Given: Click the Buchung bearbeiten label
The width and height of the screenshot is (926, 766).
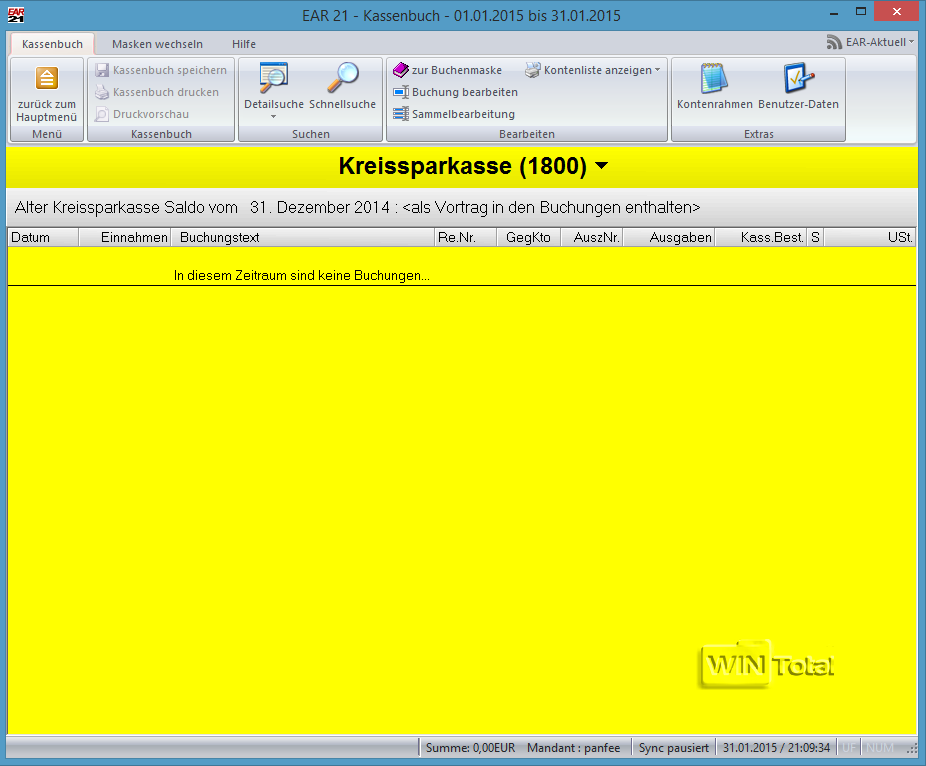Looking at the screenshot, I should pyautogui.click(x=465, y=92).
